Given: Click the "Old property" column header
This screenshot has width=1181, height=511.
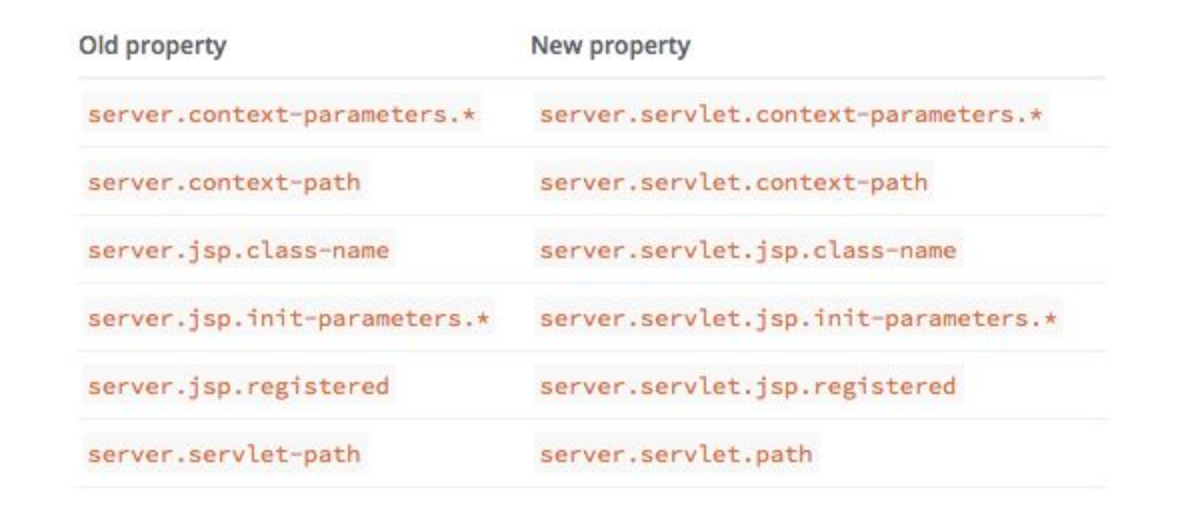Looking at the screenshot, I should [x=152, y=46].
